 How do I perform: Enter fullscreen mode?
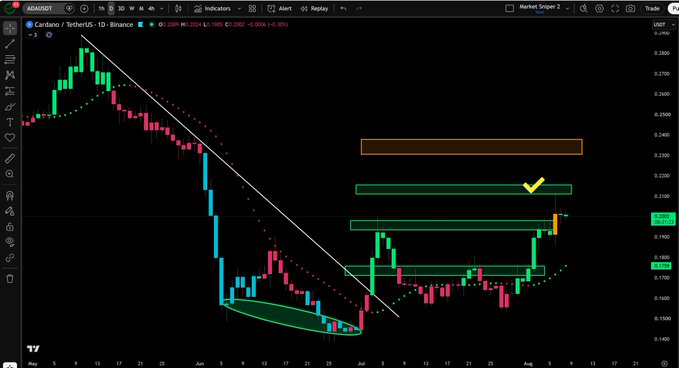[615, 8]
